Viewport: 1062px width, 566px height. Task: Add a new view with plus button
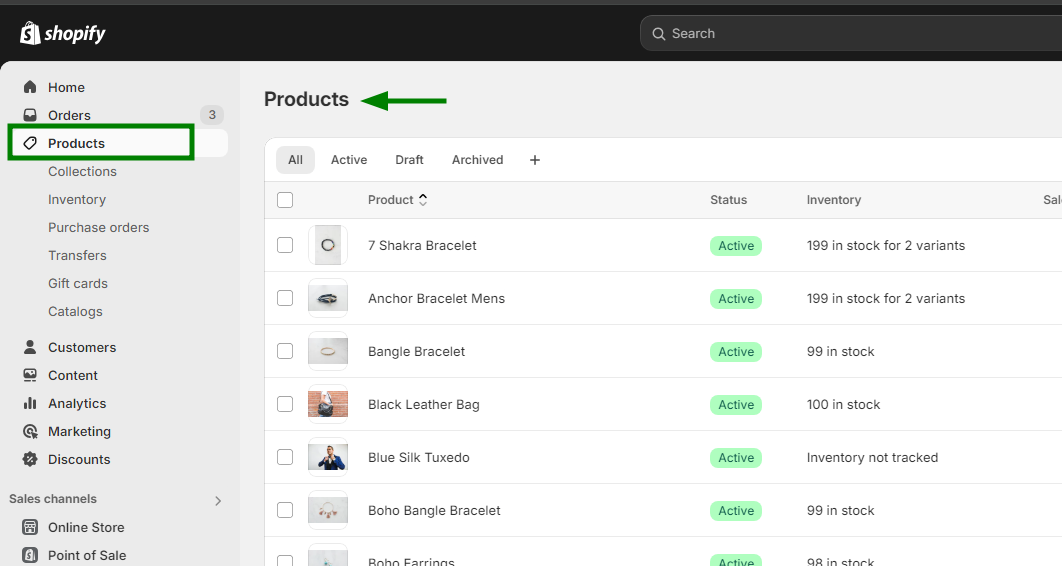[535, 160]
